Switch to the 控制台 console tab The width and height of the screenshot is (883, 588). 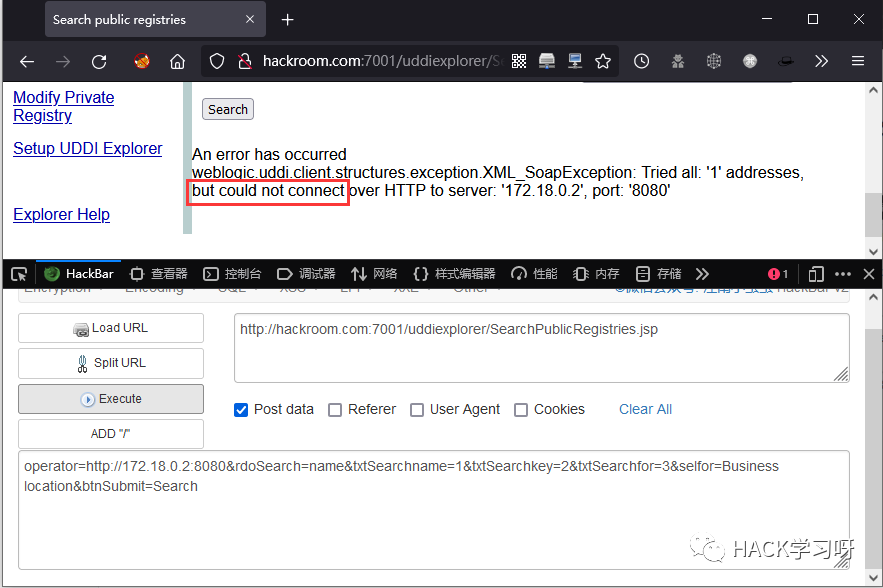pyautogui.click(x=232, y=274)
